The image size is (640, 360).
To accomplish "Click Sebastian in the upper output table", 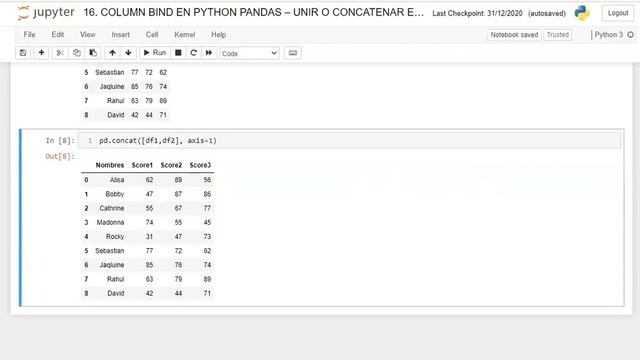I will [x=109, y=73].
